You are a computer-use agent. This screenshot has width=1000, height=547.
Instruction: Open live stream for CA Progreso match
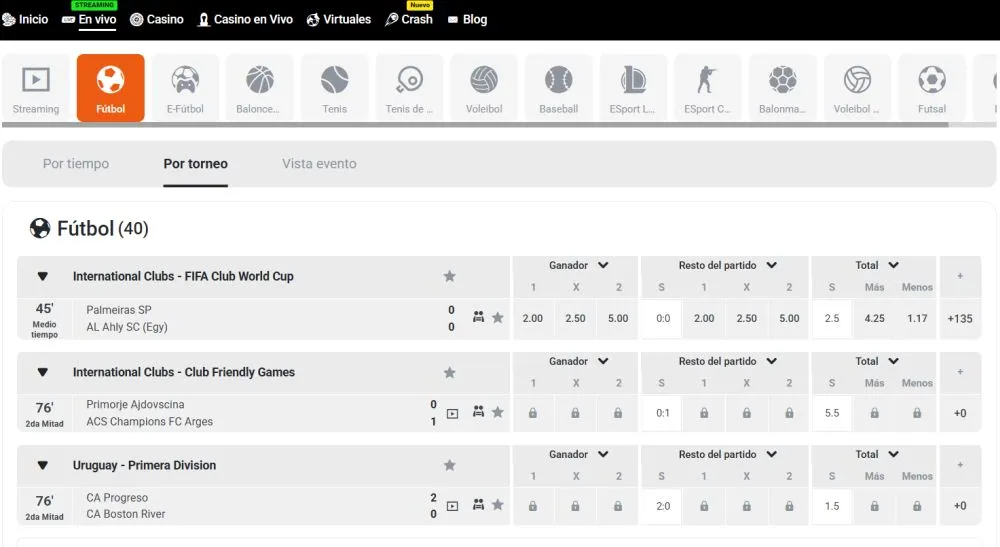(452, 506)
